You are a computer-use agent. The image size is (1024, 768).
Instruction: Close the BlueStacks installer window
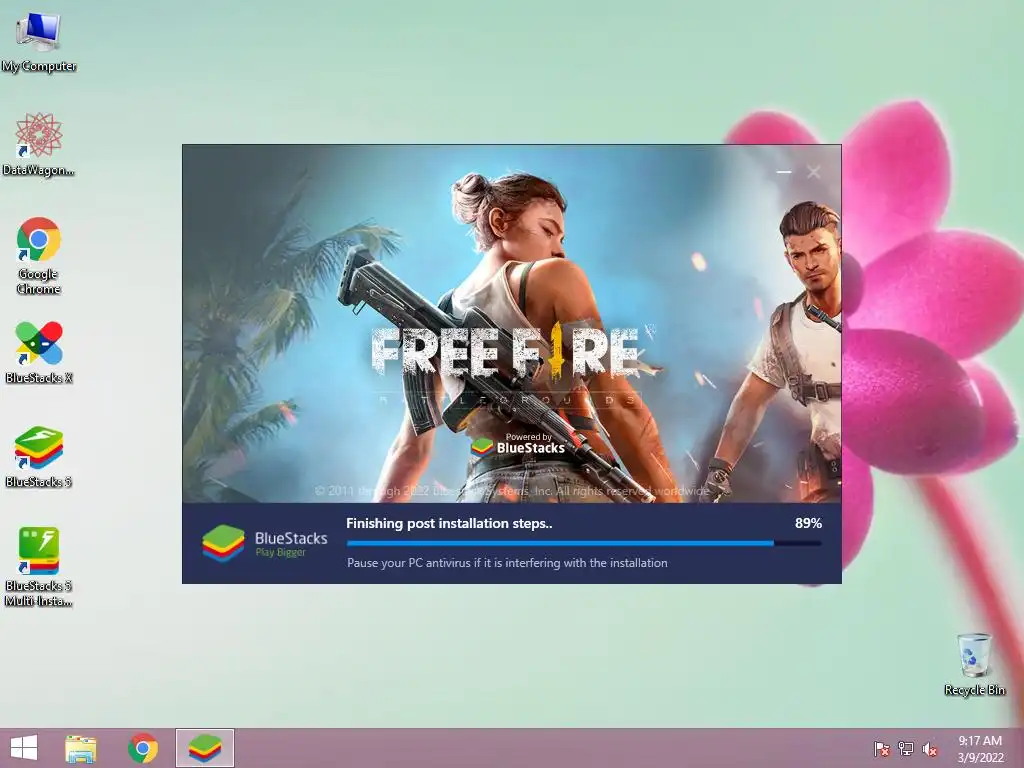814,172
